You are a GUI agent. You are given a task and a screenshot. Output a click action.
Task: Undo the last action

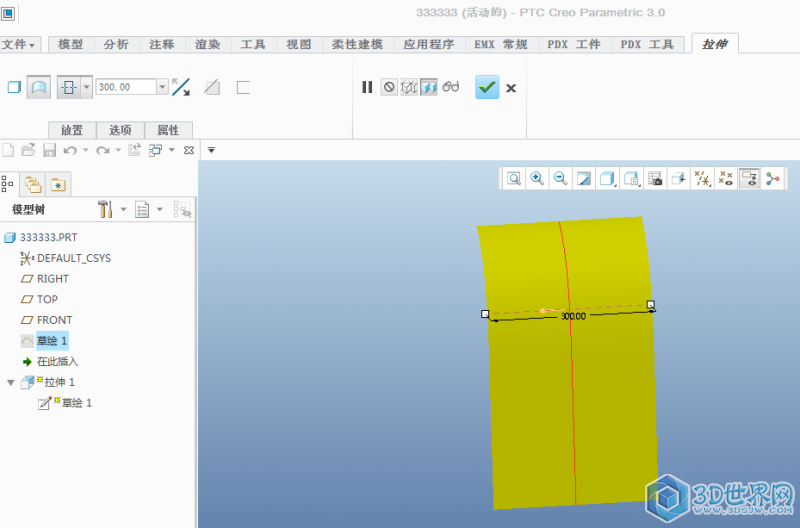[x=70, y=150]
